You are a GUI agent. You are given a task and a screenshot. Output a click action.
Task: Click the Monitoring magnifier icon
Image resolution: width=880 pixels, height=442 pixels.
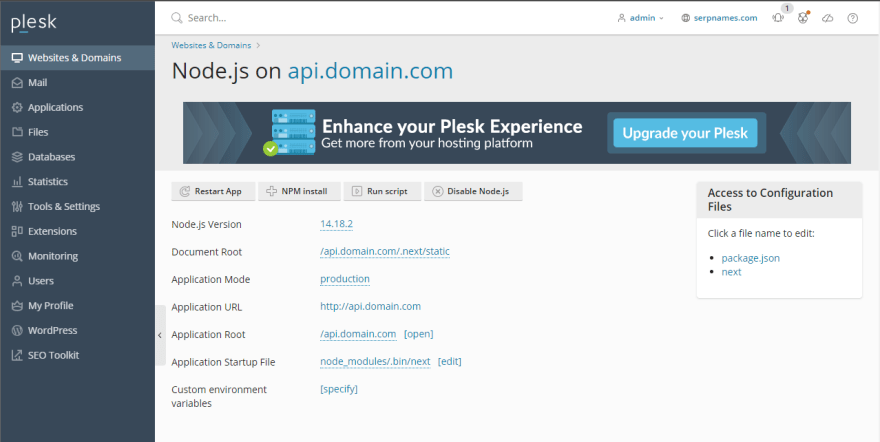(17, 256)
